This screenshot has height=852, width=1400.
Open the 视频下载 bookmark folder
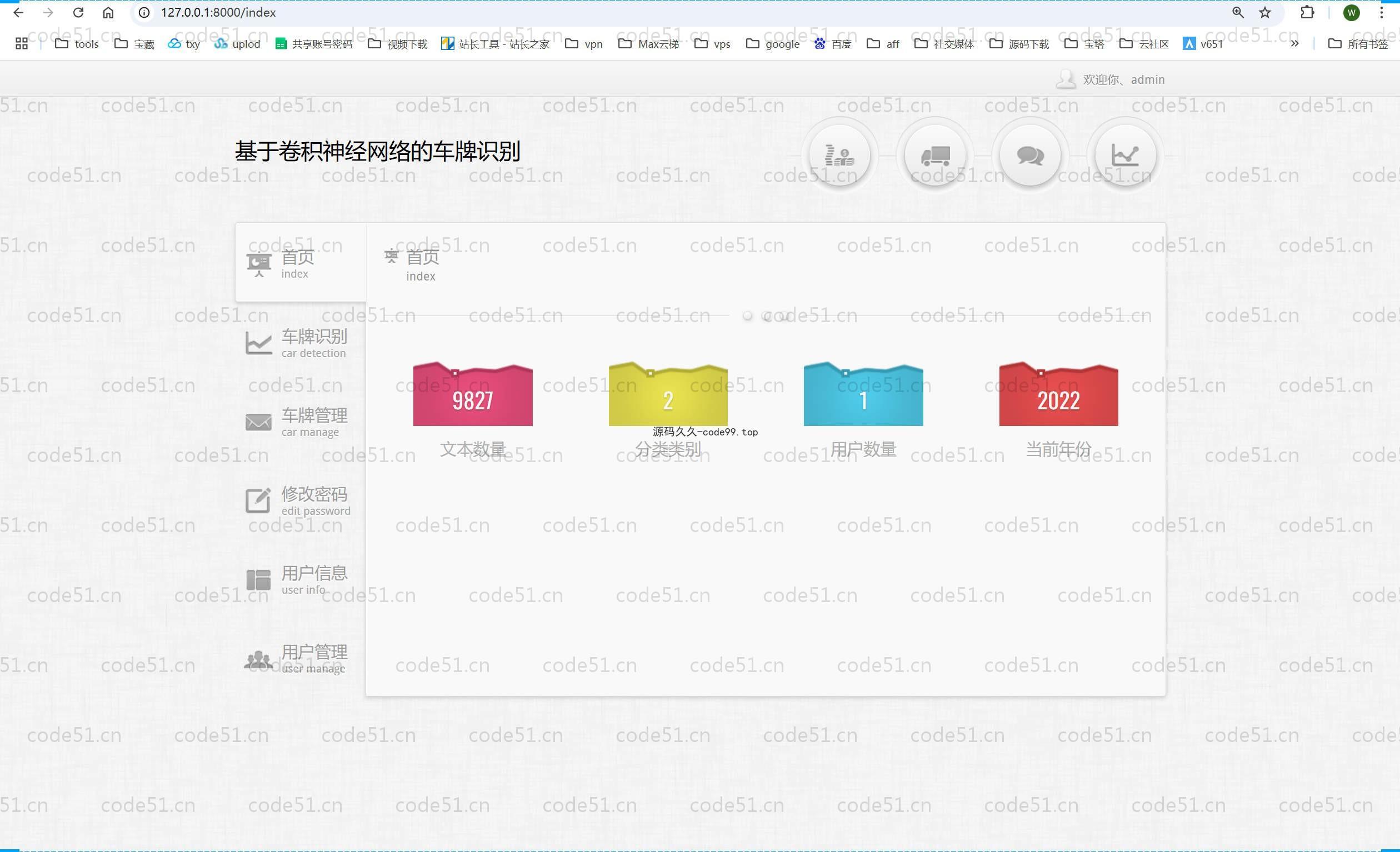(398, 44)
